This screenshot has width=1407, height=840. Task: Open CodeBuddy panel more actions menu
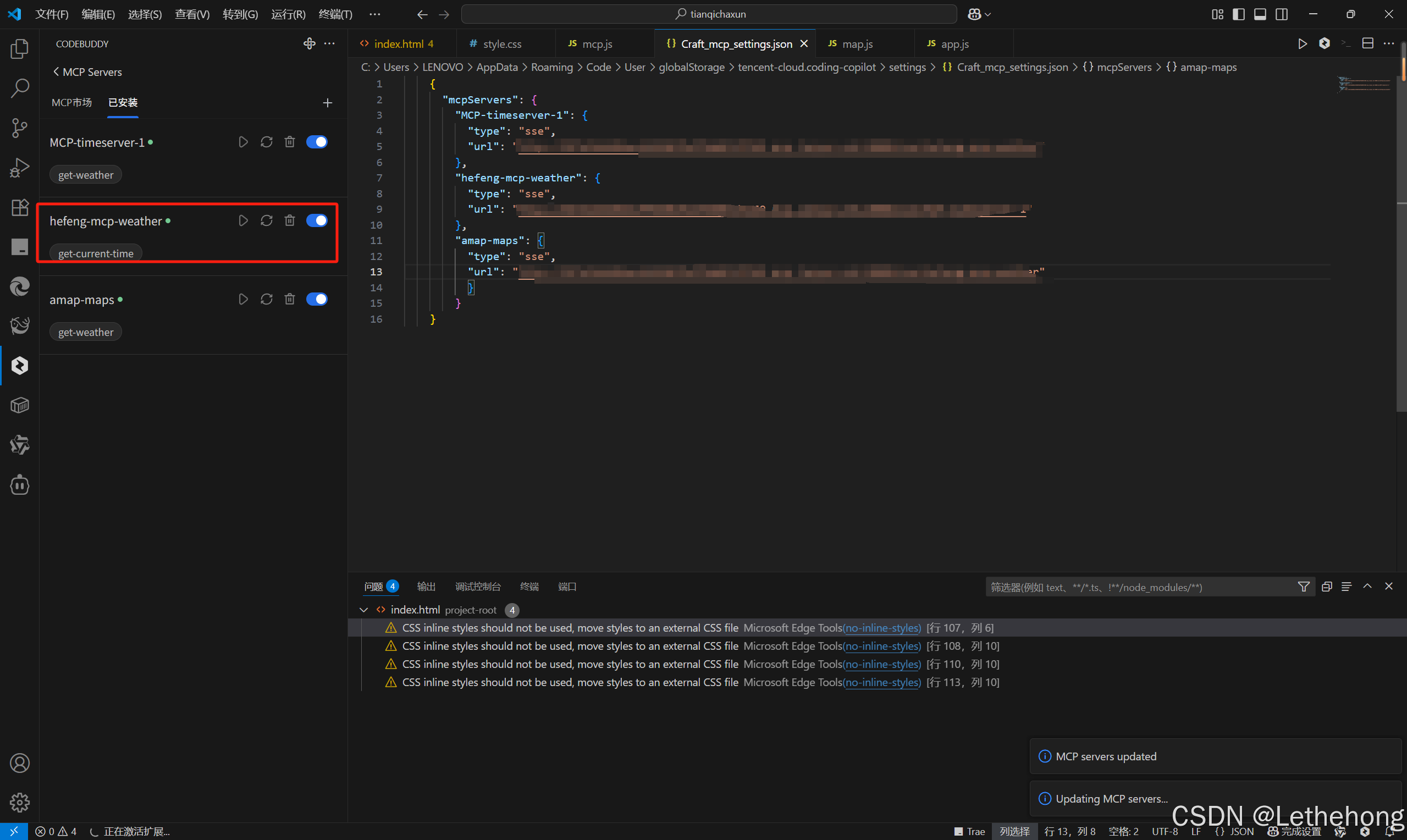329,43
